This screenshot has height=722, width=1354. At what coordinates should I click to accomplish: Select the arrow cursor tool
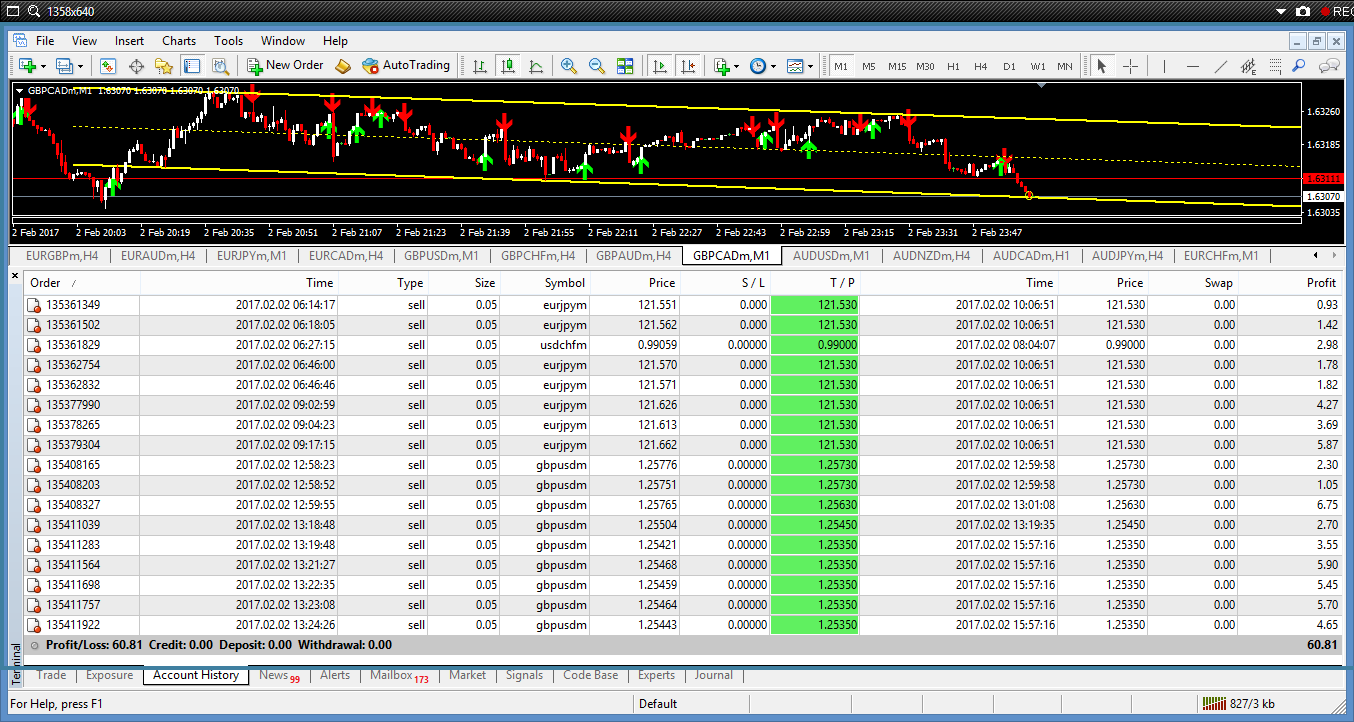point(1102,66)
